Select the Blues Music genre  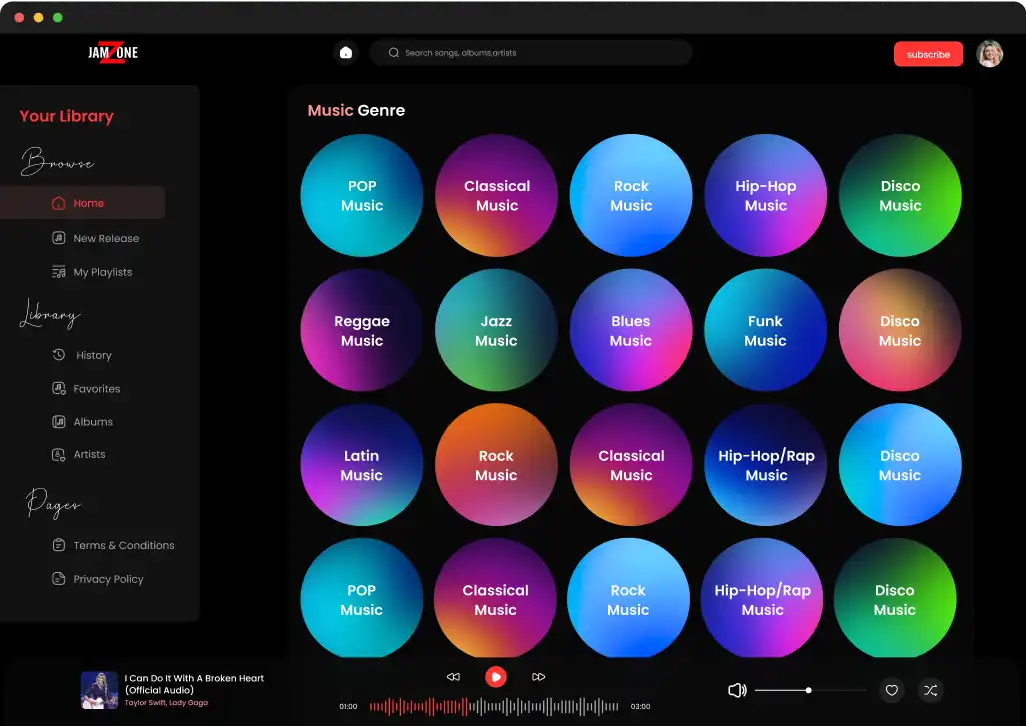pos(631,330)
